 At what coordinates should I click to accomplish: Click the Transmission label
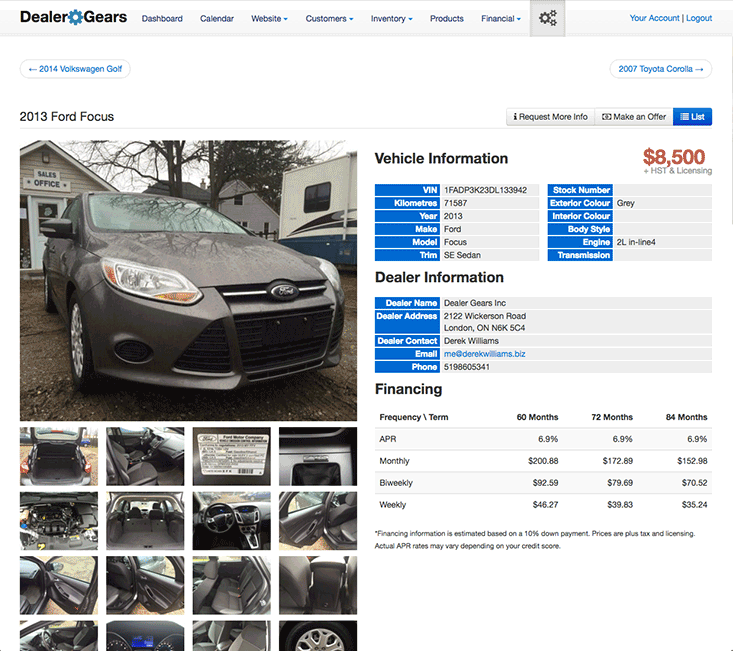click(x=580, y=255)
